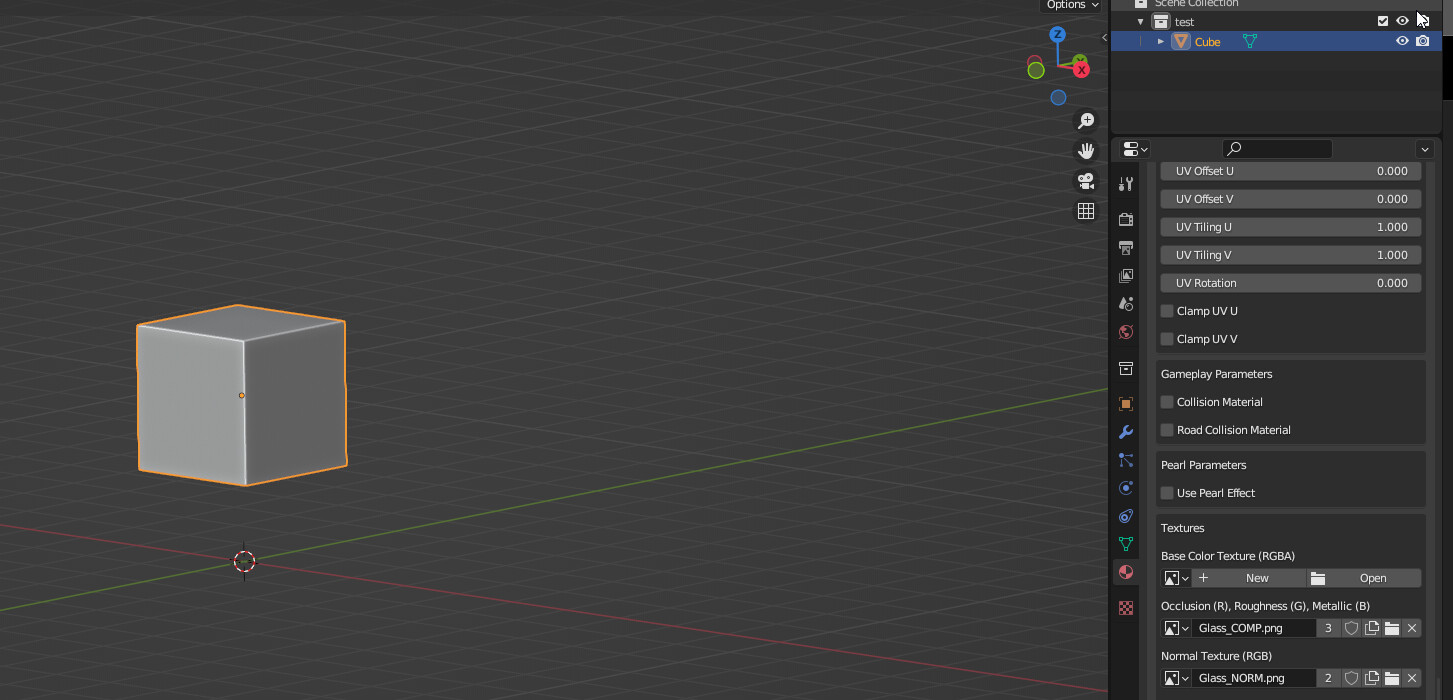The height and width of the screenshot is (700, 1453).
Task: Enable the Road Collision Material checkbox
Action: 1167,430
